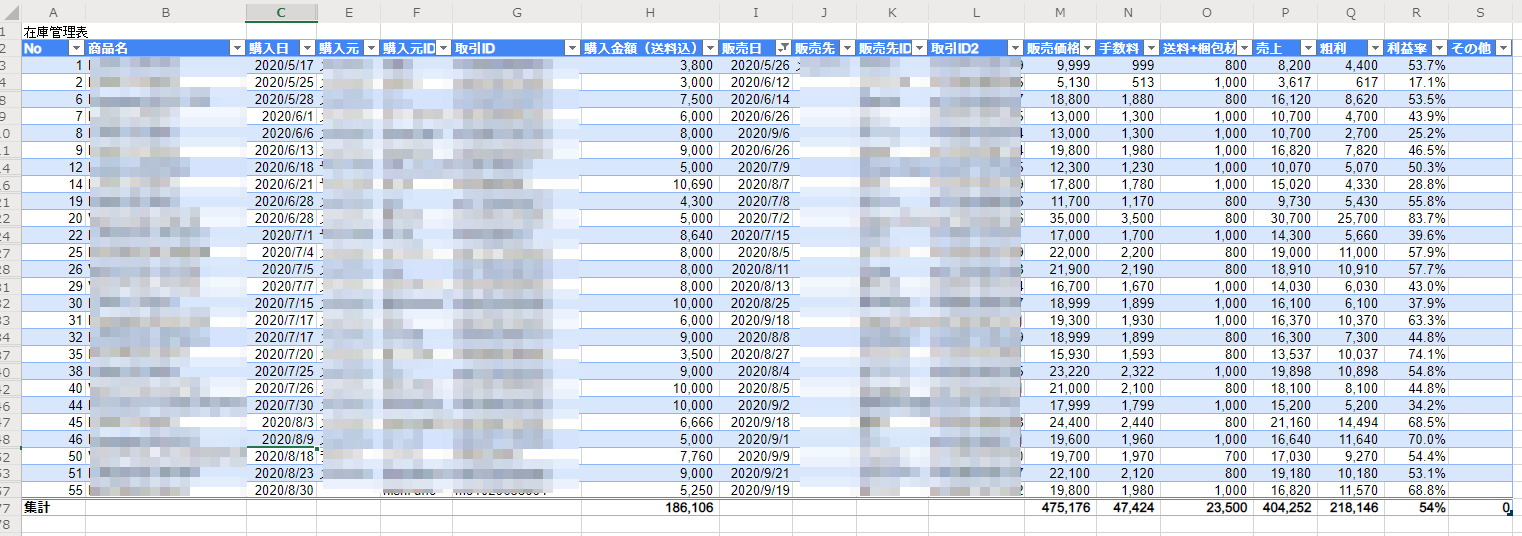Open the 商品名 filter dropdown
This screenshot has width=1522, height=536.
pos(236,48)
